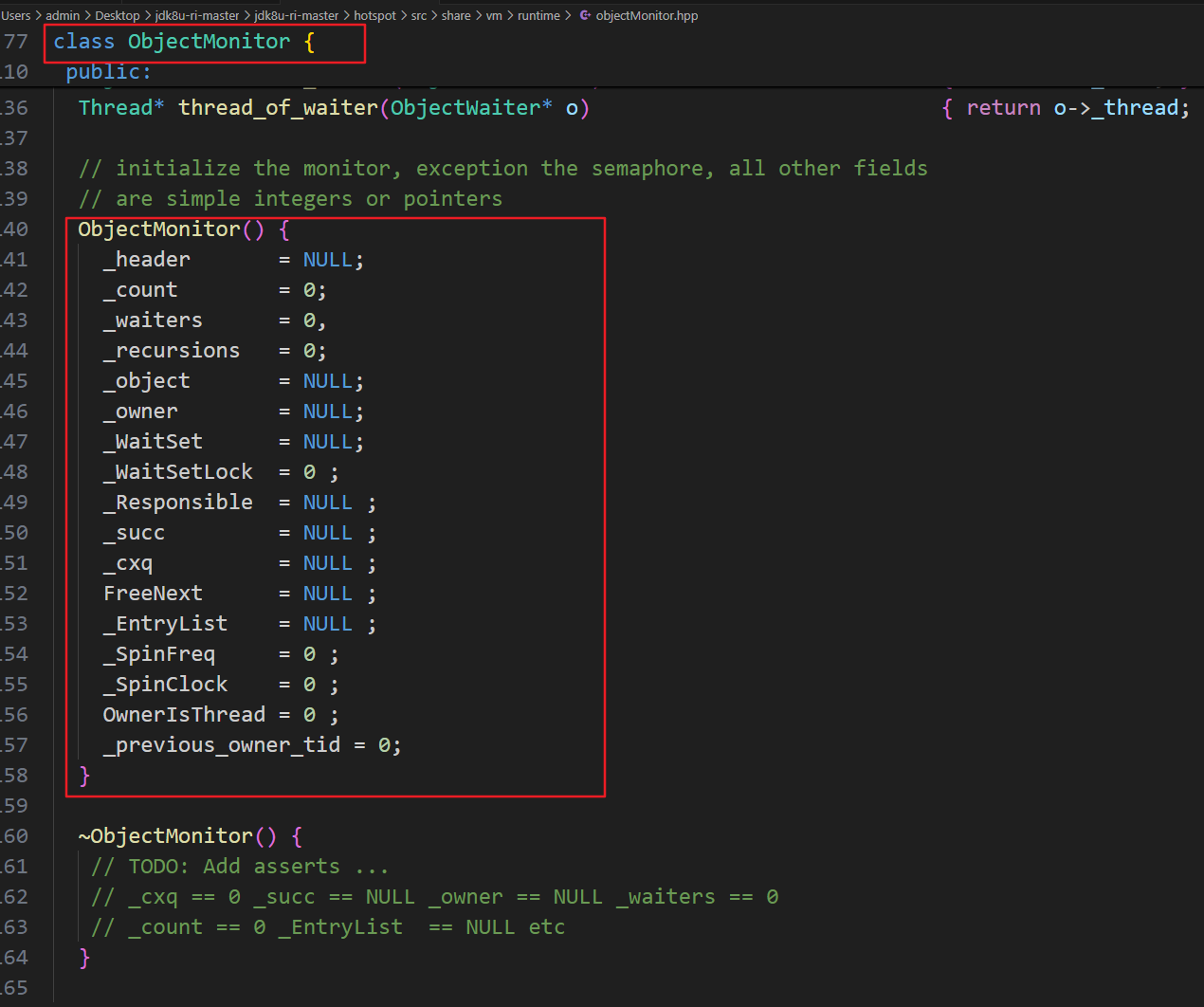
Task: Select the src breadcrumb folder
Action: (419, 15)
